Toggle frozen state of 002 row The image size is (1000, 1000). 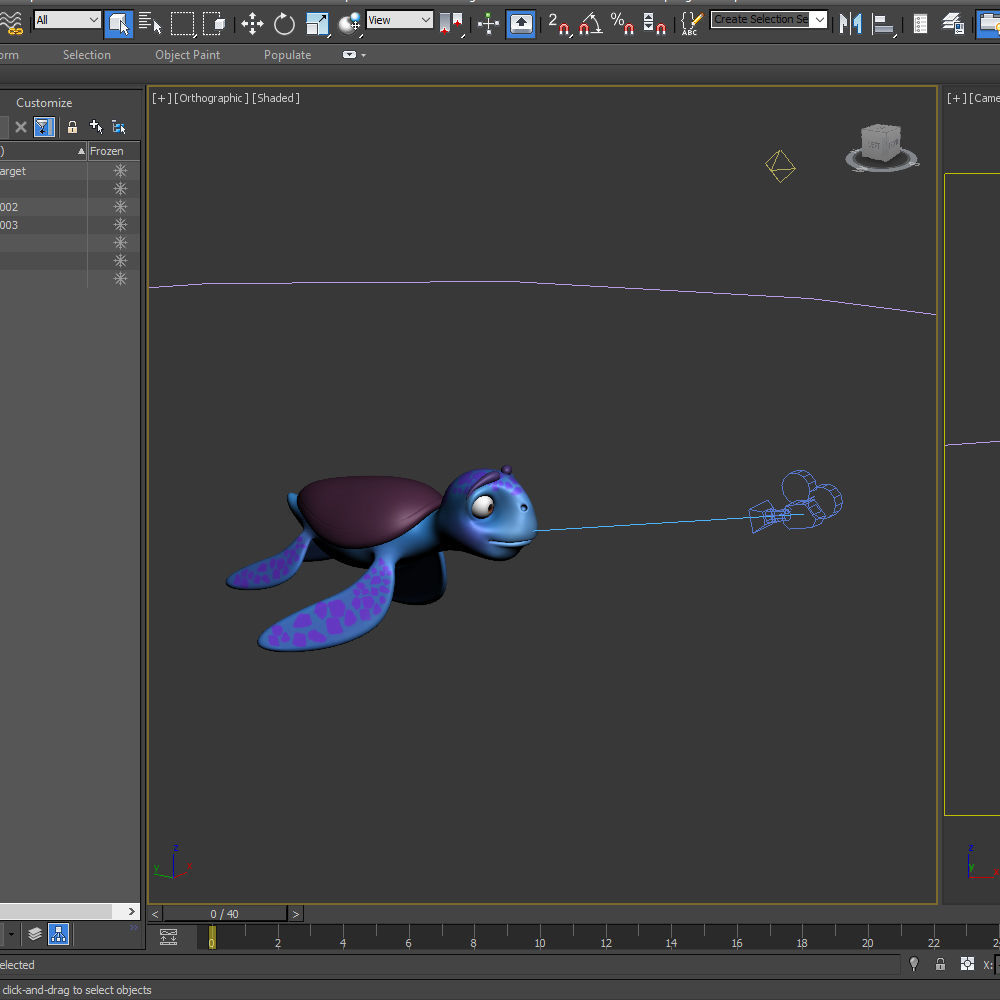pos(120,207)
